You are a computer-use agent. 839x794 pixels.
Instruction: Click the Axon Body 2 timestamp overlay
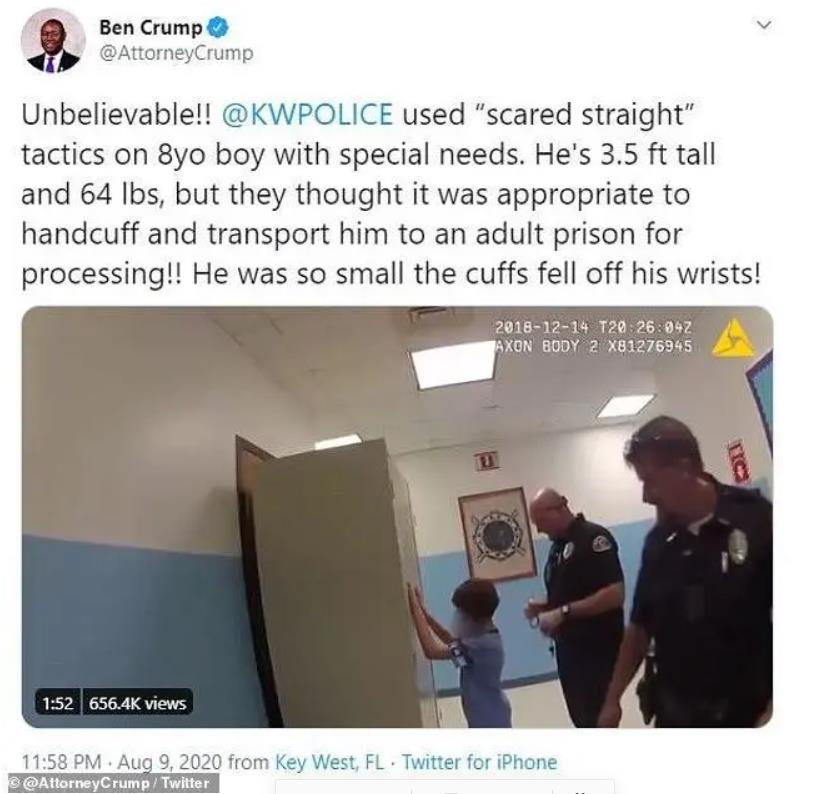pos(594,337)
